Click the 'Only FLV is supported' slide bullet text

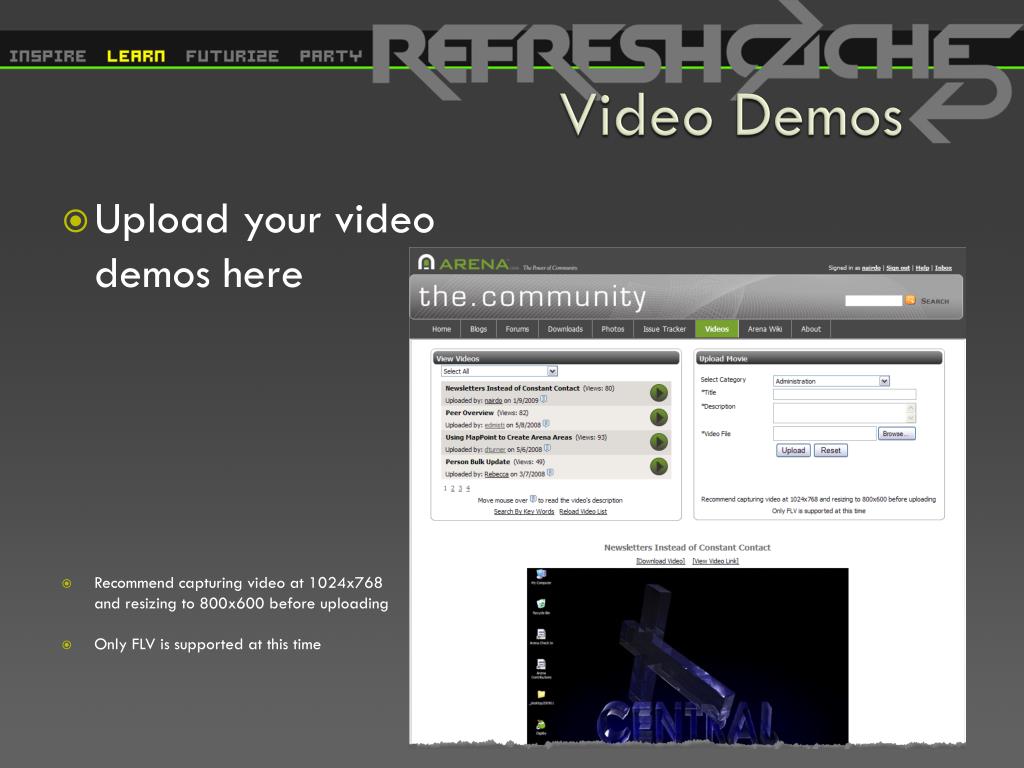208,644
